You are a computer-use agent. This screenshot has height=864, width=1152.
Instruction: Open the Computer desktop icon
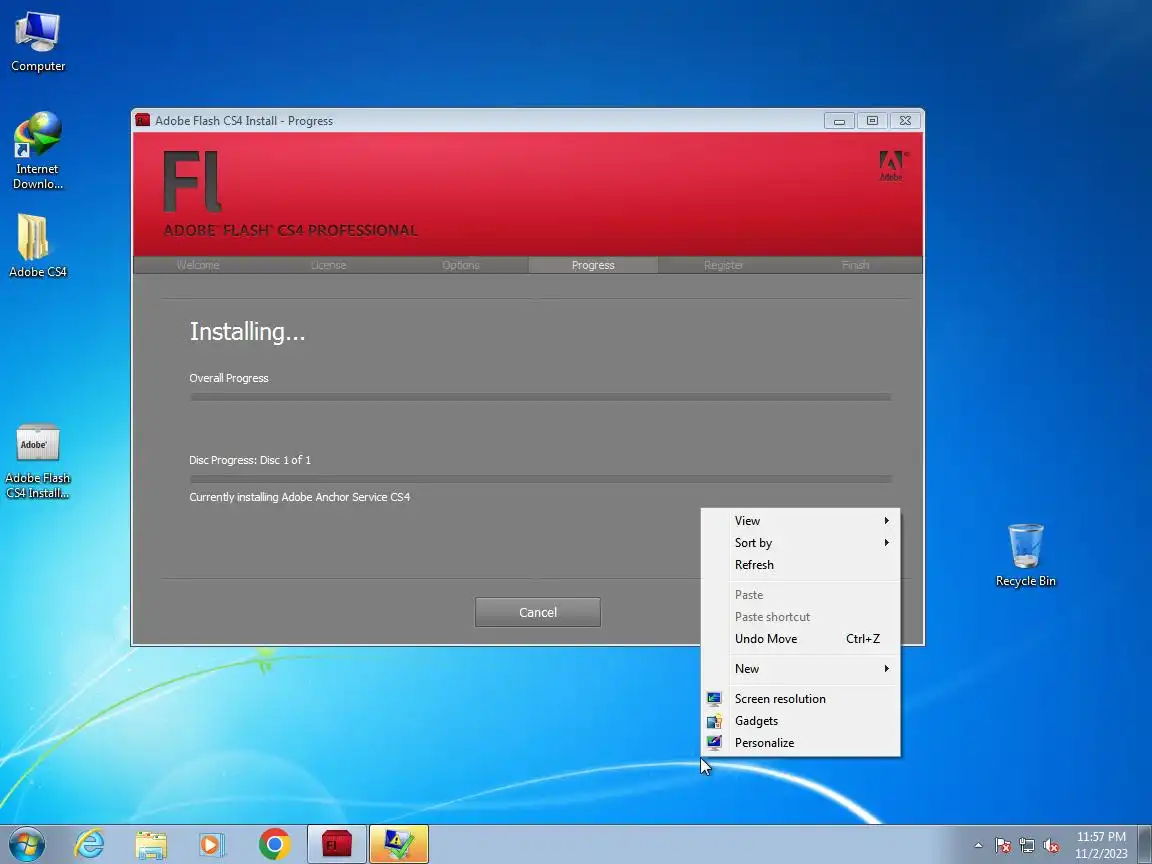(x=37, y=43)
